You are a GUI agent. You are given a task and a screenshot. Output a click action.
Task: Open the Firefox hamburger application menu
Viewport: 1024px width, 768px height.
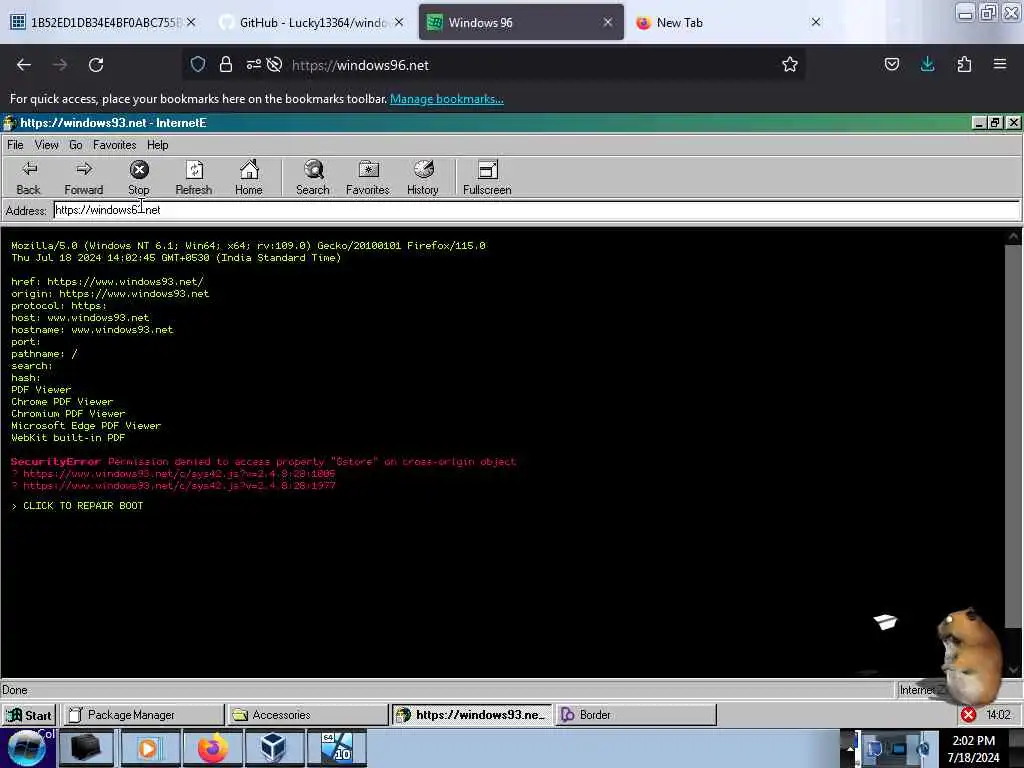pyautogui.click(x=1000, y=64)
